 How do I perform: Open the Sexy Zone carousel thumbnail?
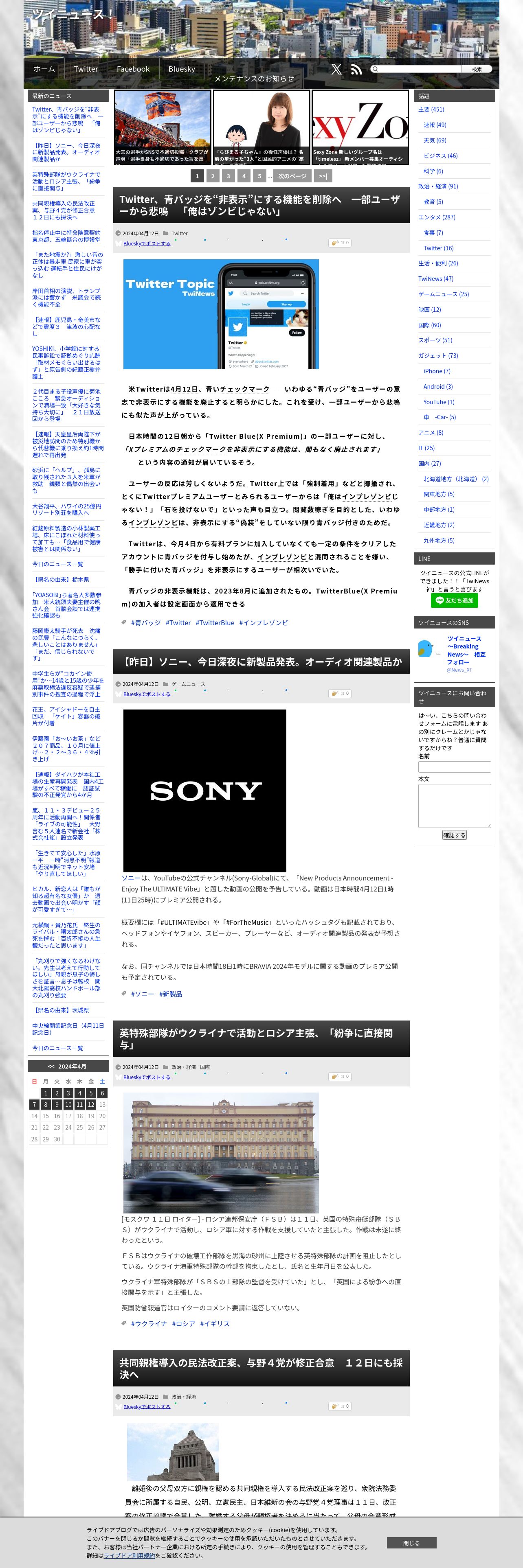pos(360,128)
